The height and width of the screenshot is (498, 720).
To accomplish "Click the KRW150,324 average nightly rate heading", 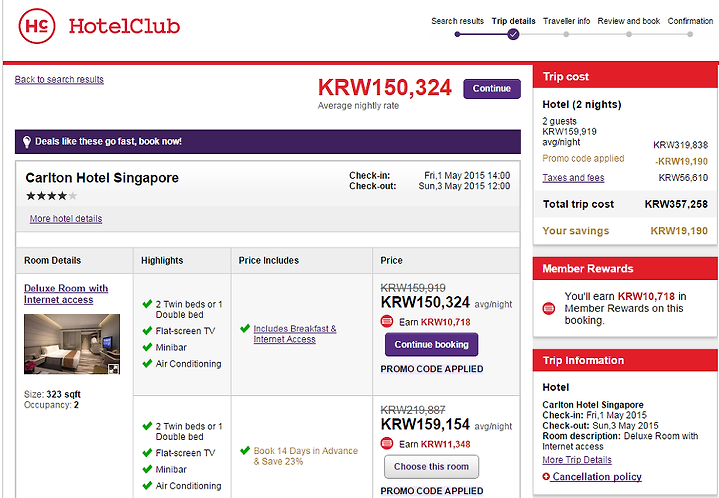I will click(x=385, y=88).
